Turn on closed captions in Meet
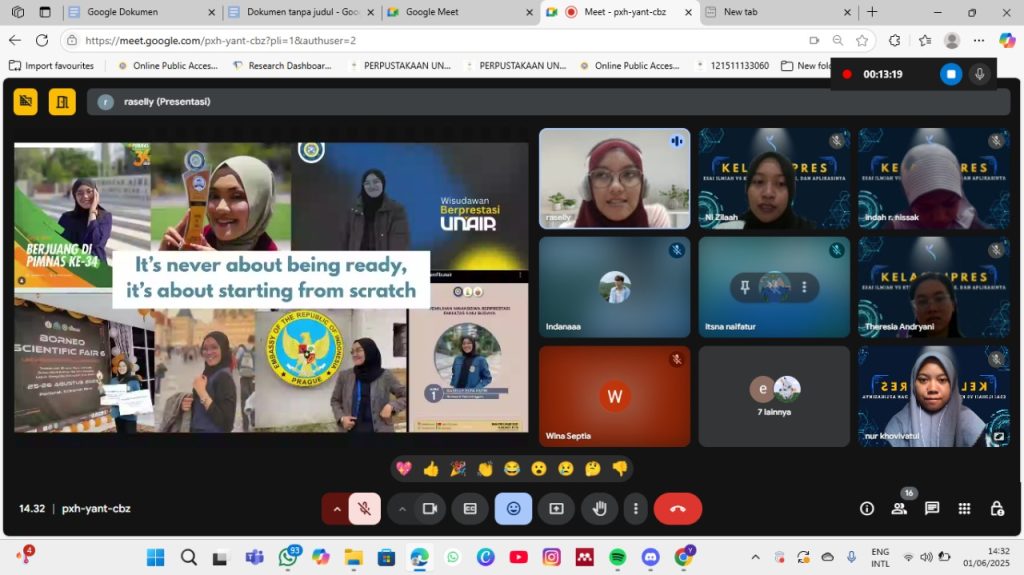Screen dimensions: 1024x575 coord(470,509)
